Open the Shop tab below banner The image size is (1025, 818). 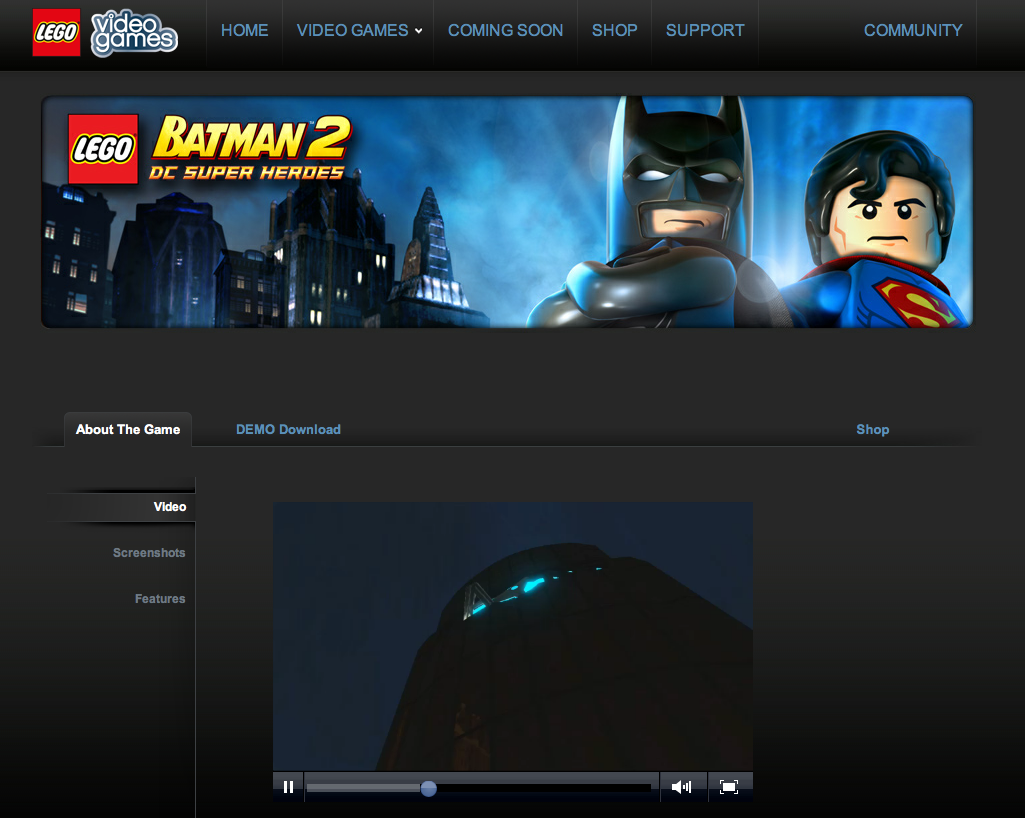coord(873,430)
